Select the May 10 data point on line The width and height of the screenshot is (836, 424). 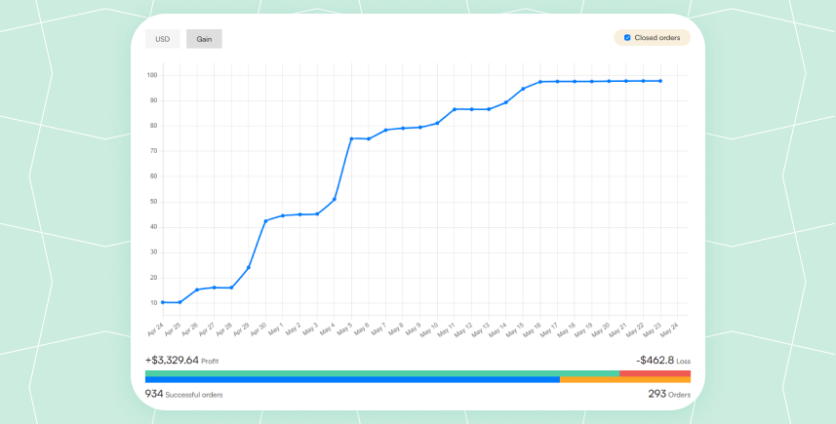[437, 123]
